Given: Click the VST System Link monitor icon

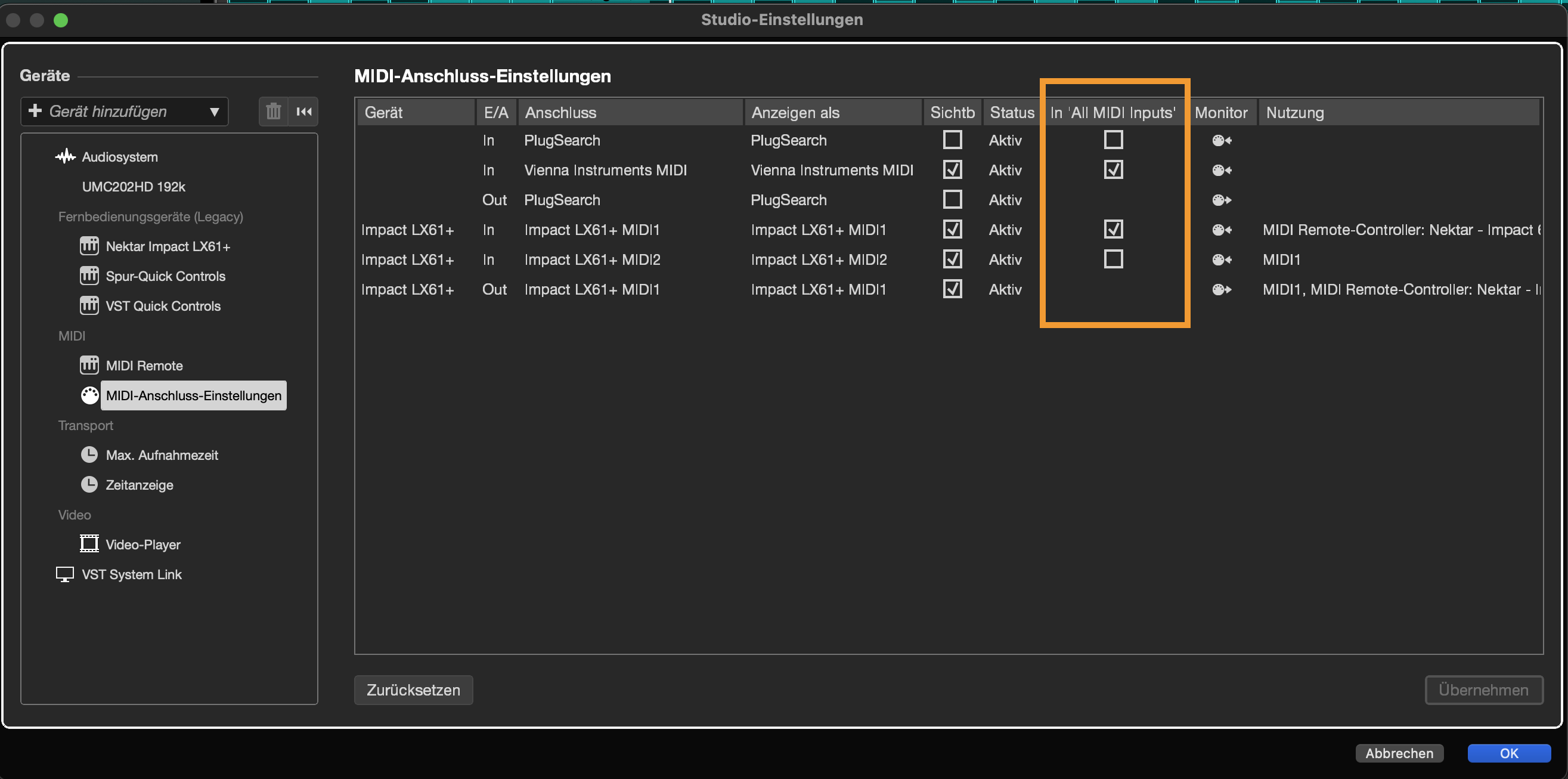Looking at the screenshot, I should [x=65, y=574].
